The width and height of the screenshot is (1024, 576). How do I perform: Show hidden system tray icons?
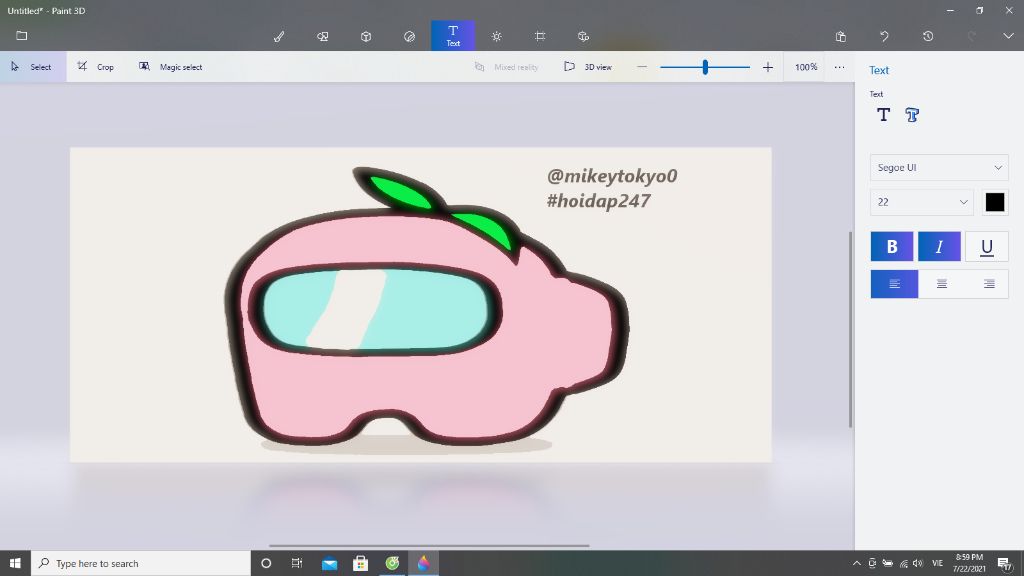857,563
